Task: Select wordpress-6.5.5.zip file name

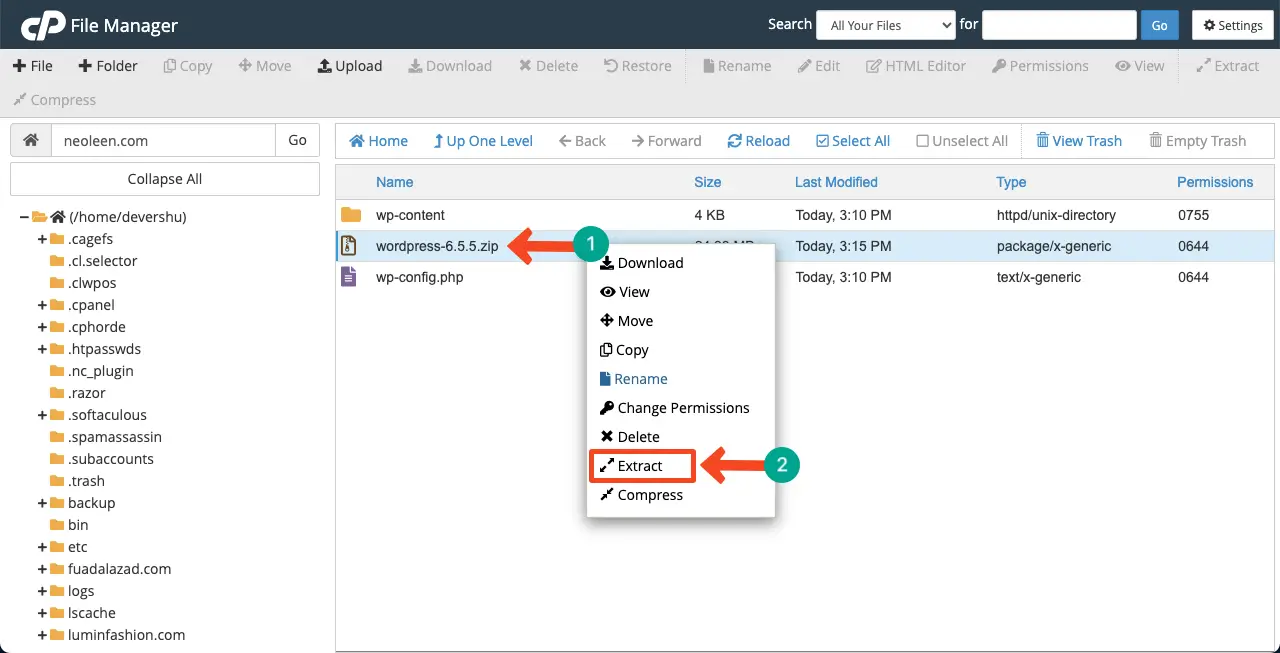Action: pyautogui.click(x=437, y=246)
